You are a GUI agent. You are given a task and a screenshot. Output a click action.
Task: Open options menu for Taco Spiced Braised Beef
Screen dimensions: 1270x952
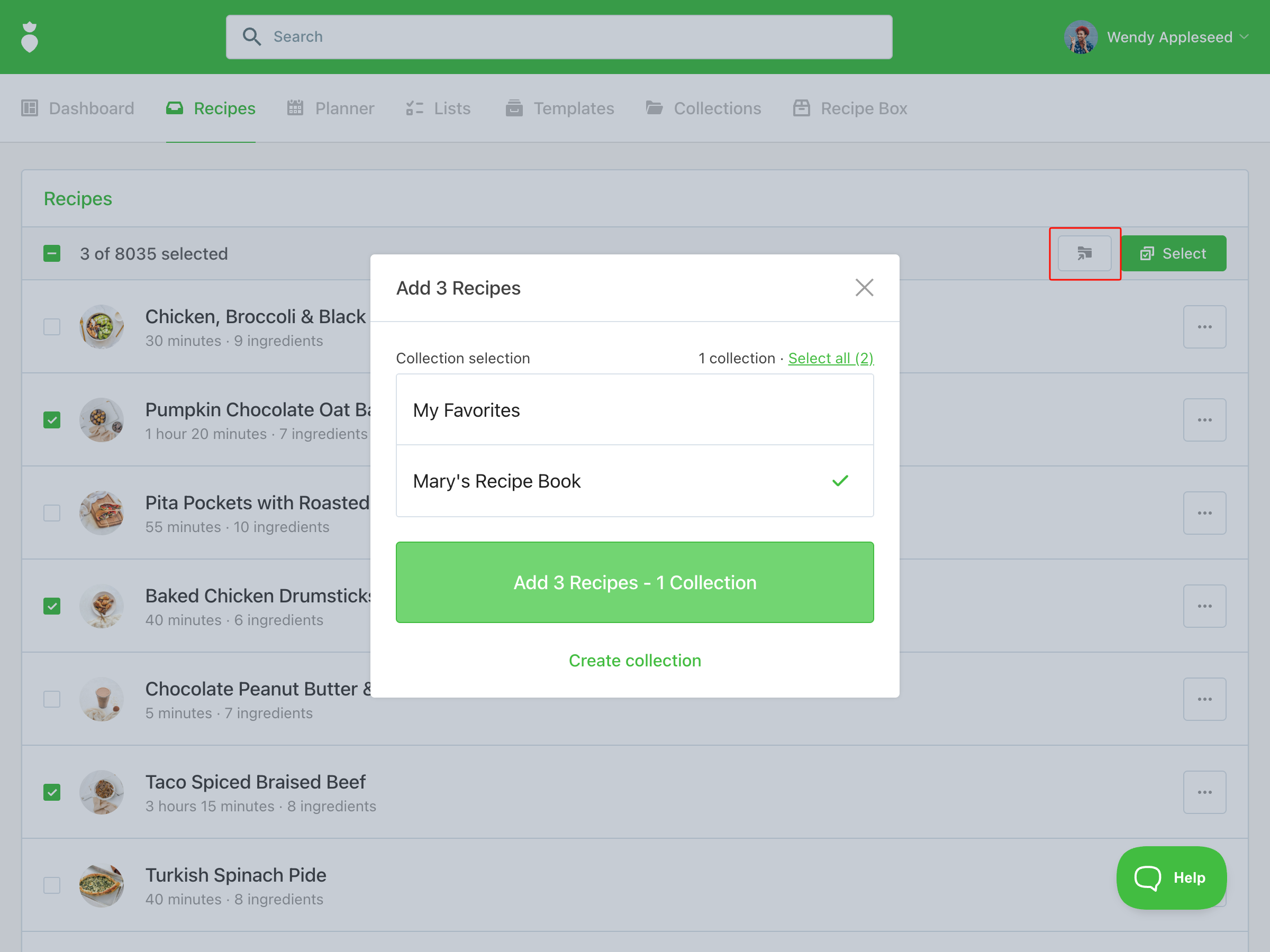pos(1204,792)
